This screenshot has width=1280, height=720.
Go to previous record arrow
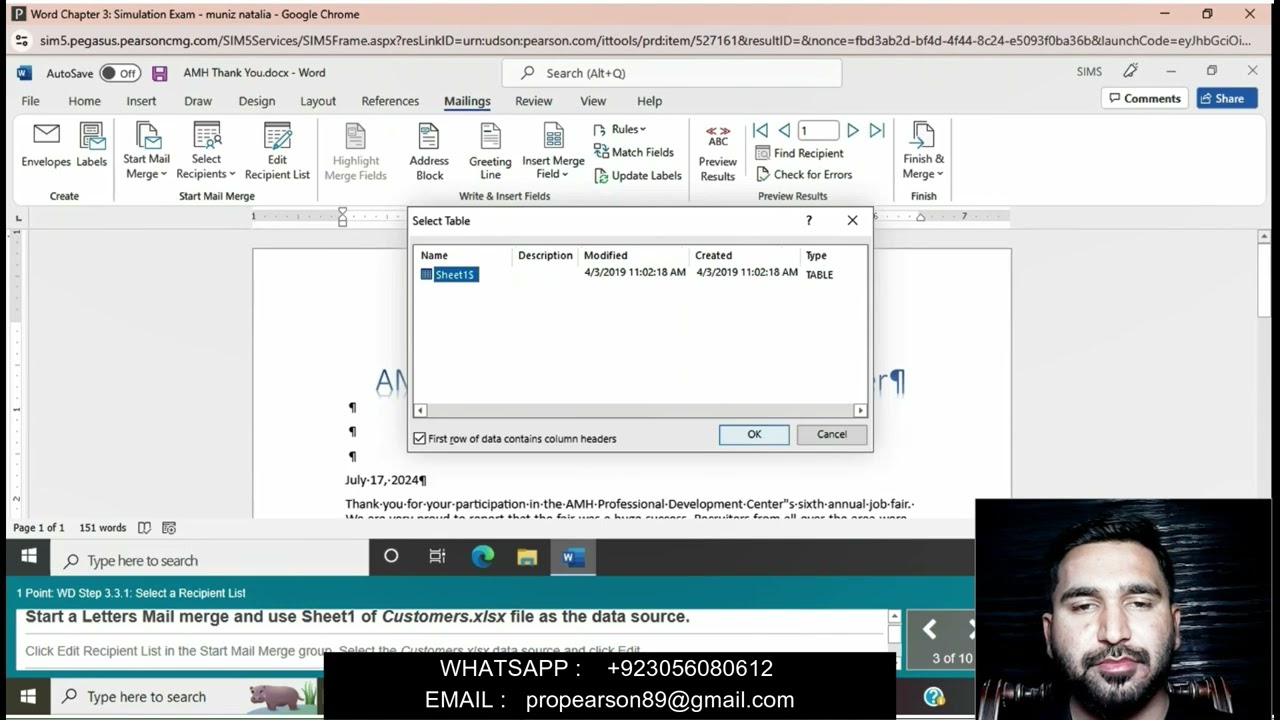click(784, 130)
